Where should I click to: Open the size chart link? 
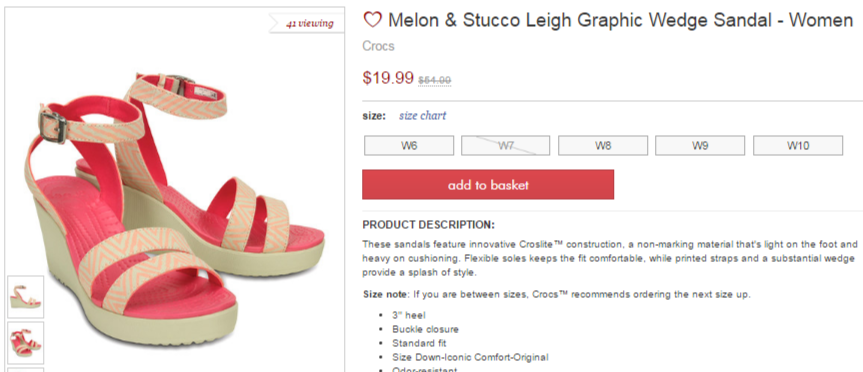pyautogui.click(x=422, y=116)
